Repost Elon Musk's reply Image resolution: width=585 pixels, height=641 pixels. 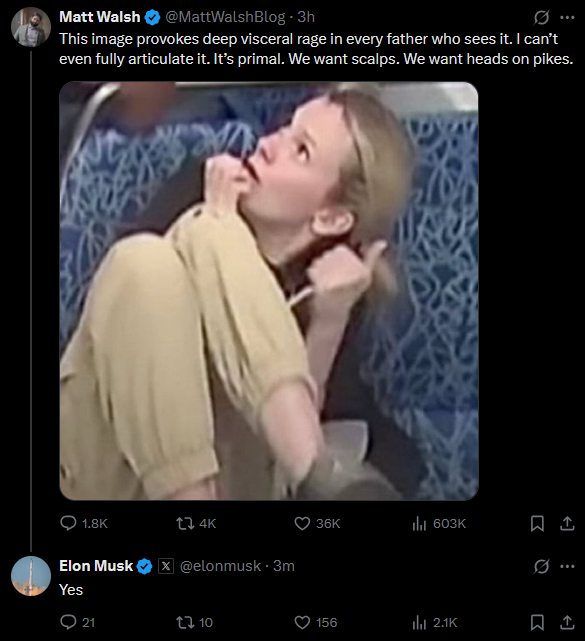tap(194, 622)
